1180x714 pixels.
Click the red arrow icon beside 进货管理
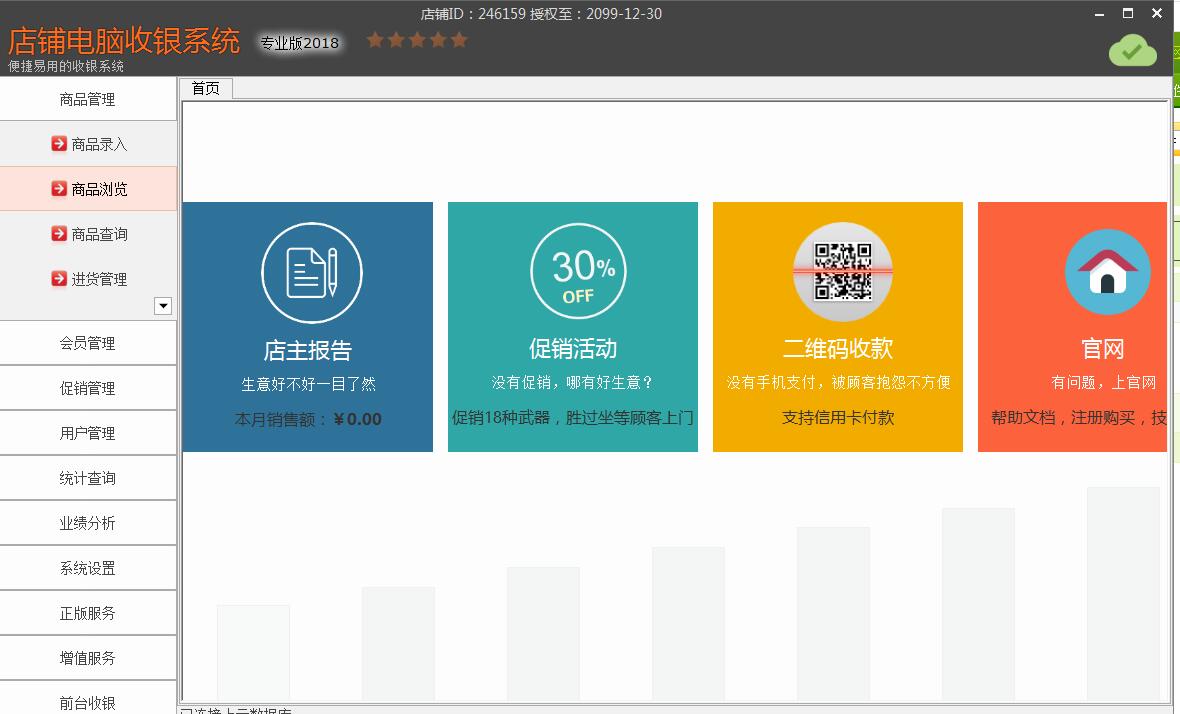click(59, 279)
